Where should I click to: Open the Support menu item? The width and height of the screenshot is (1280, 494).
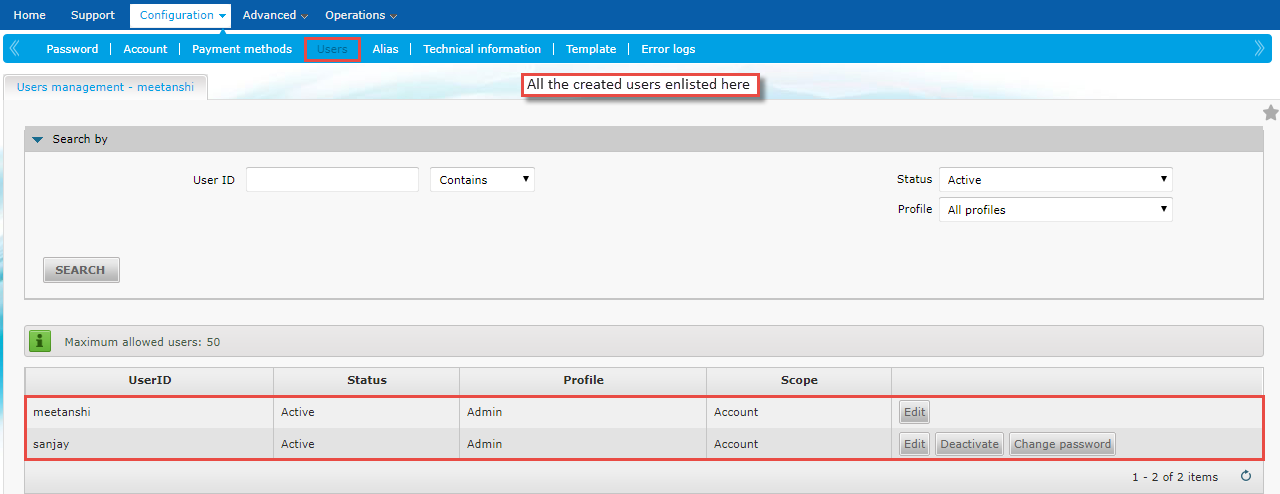click(x=93, y=15)
